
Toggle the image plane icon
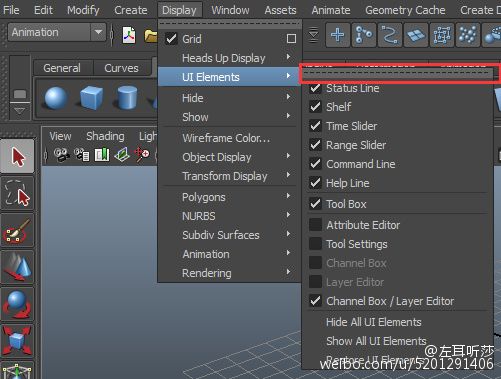click(122, 155)
